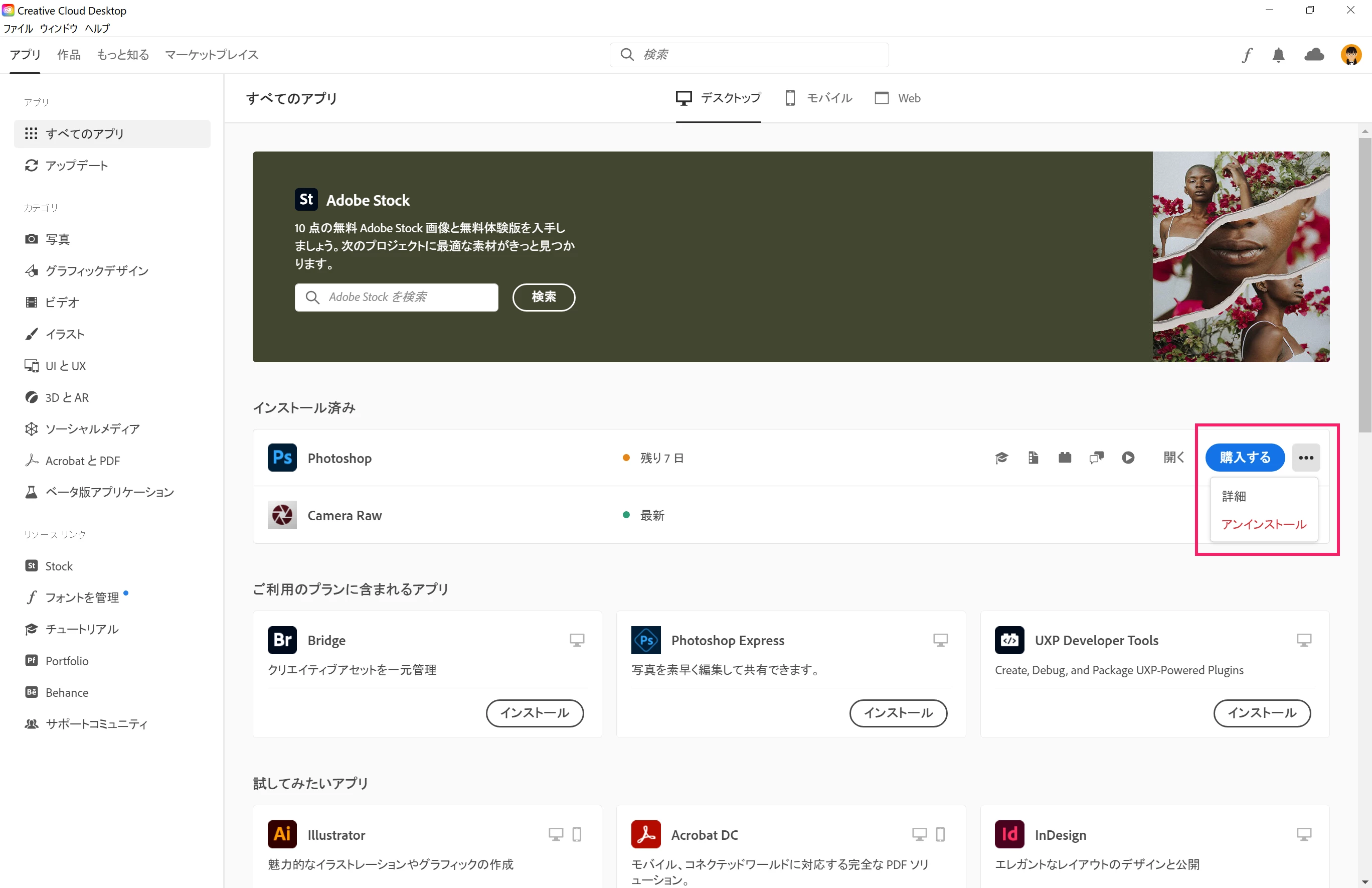The height and width of the screenshot is (888, 1372).
Task: Select 詳細 in the dropdown menu
Action: [x=1234, y=496]
